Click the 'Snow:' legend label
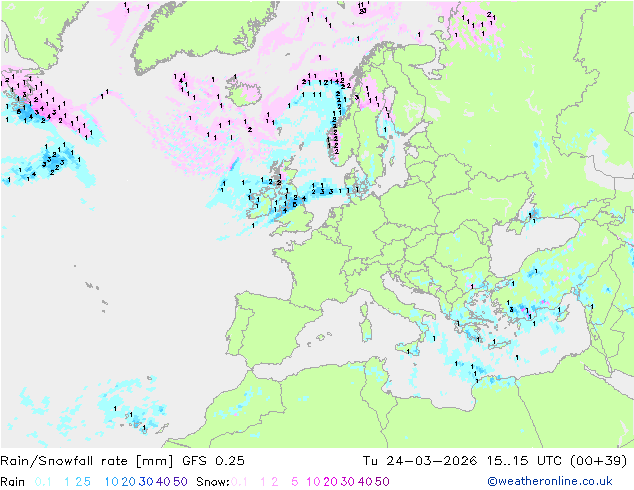This screenshot has width=634, height=490. 213,482
